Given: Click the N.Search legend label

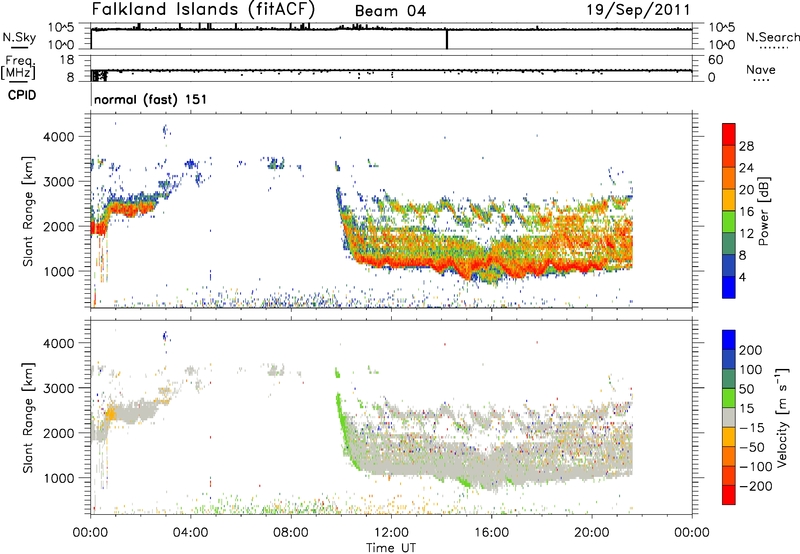Looking at the screenshot, I should click(x=772, y=37).
